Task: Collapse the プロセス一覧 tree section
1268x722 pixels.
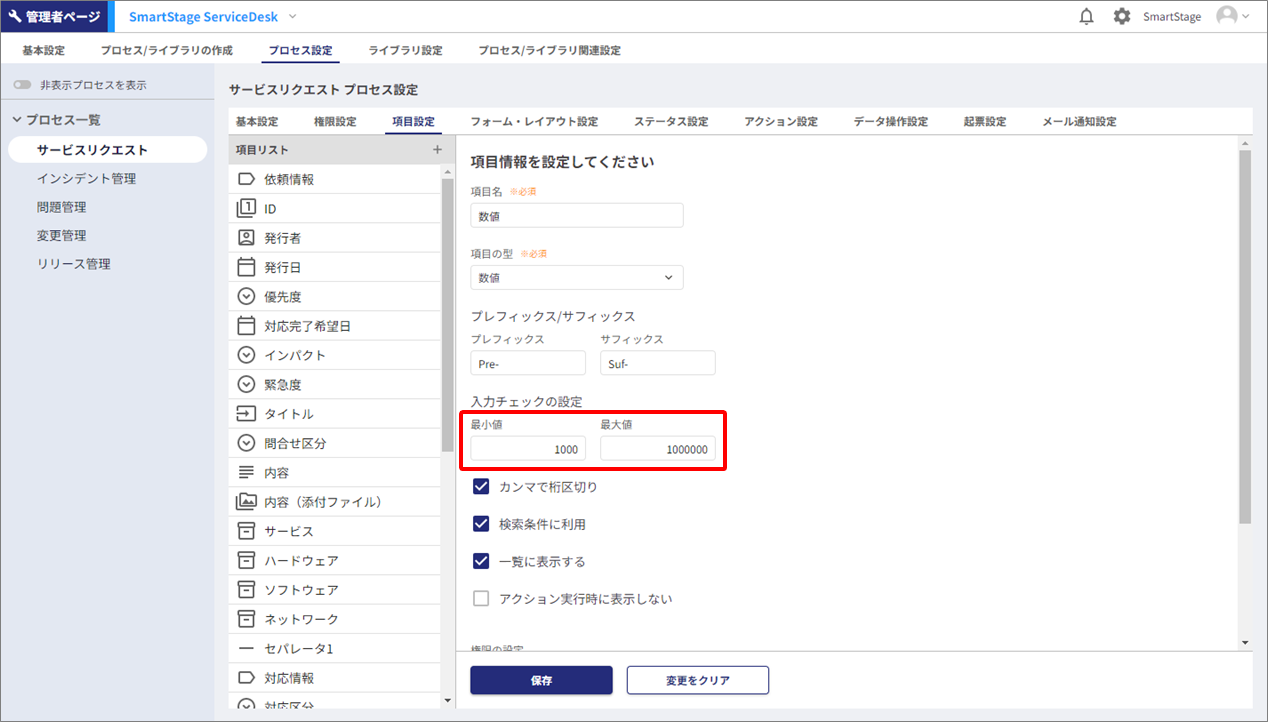Action: (17, 120)
